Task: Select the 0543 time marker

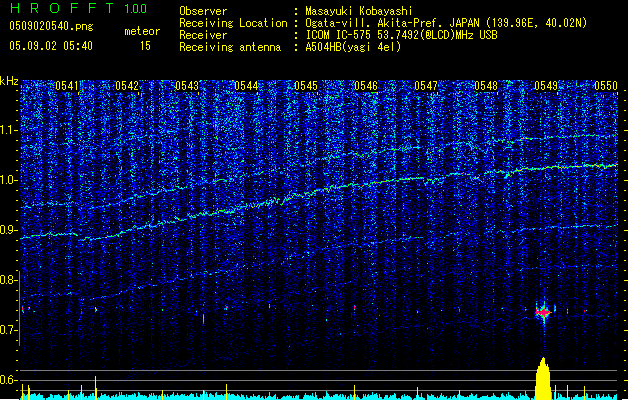Action: click(187, 86)
